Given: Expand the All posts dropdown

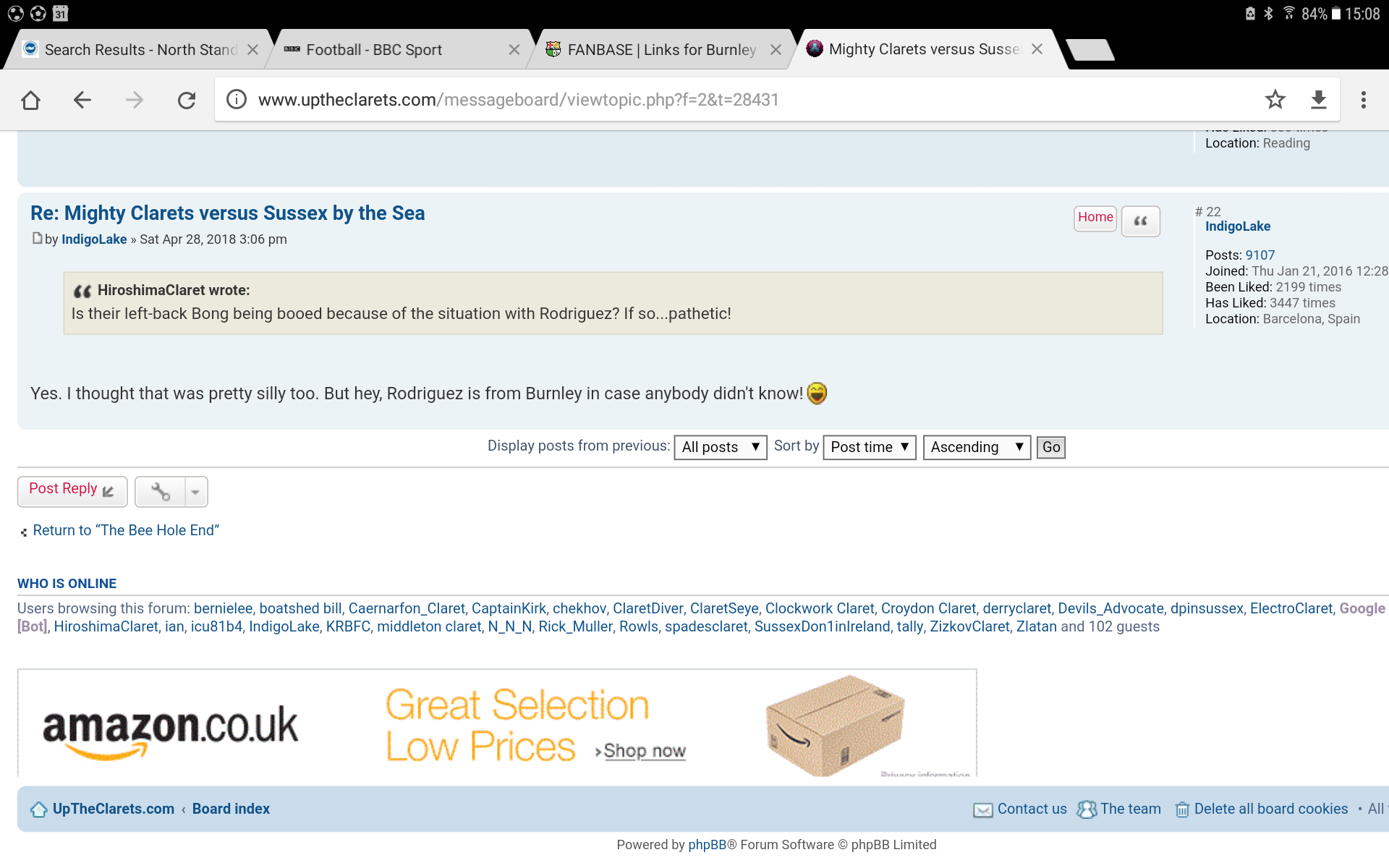Looking at the screenshot, I should pos(720,447).
